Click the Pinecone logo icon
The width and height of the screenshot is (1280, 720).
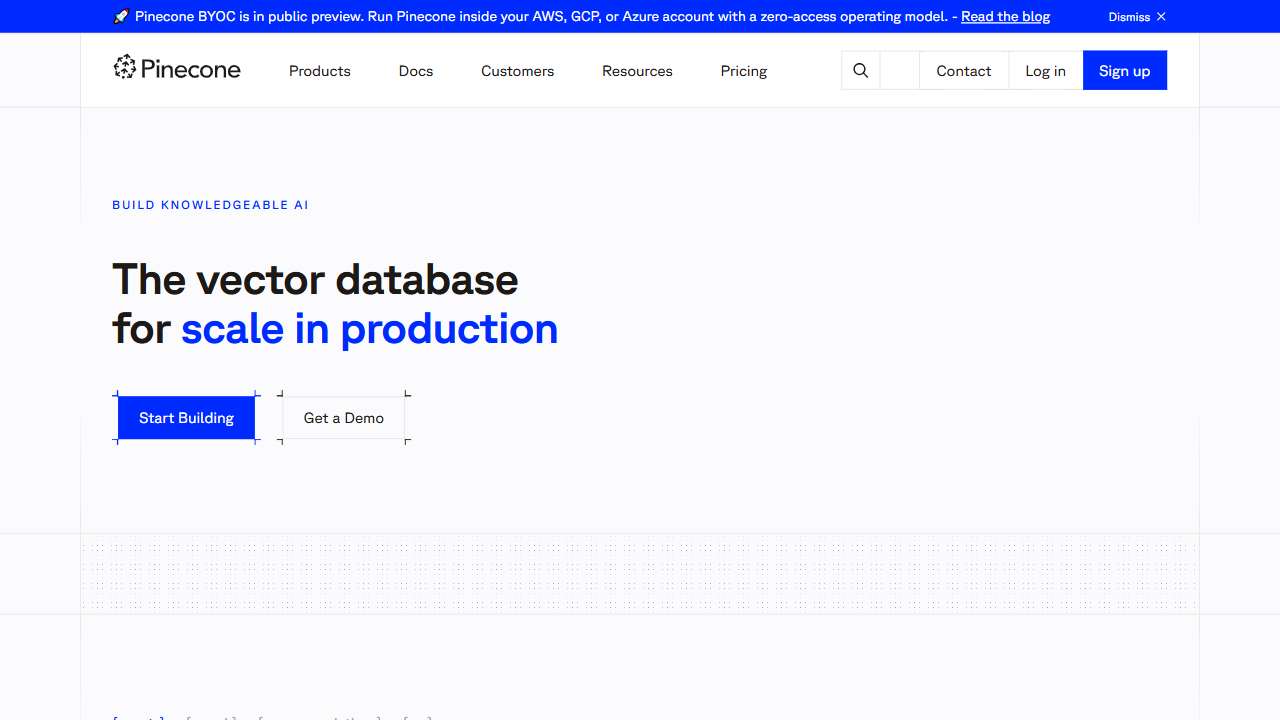(124, 68)
